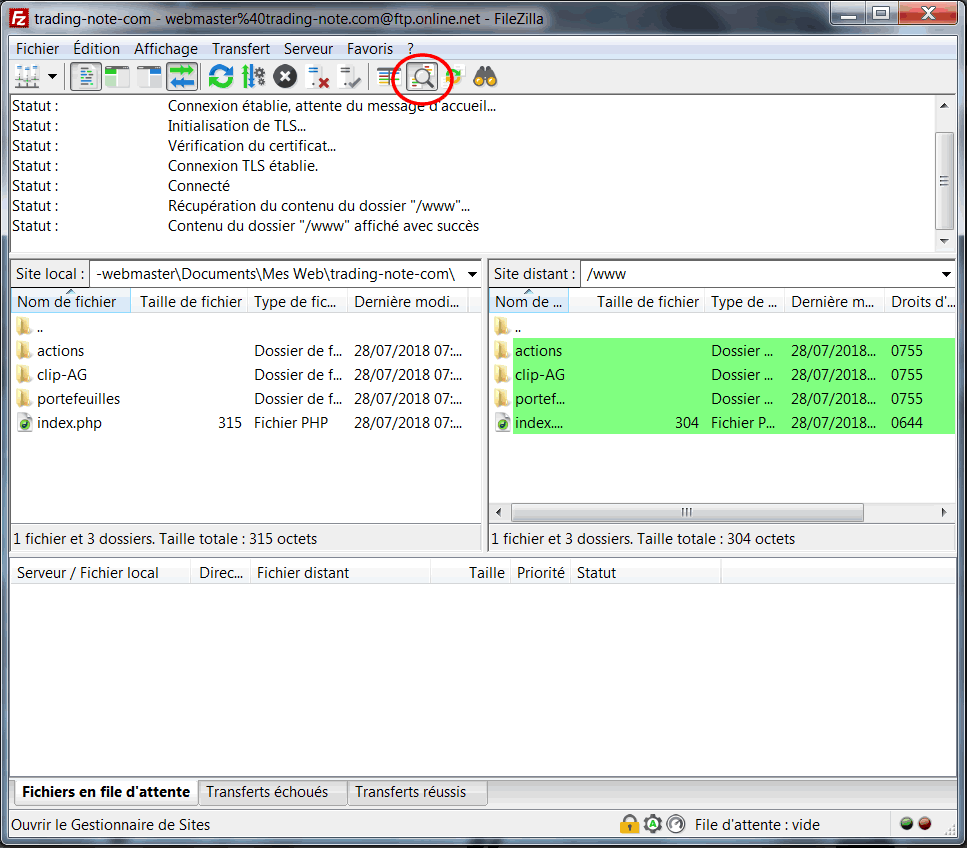The width and height of the screenshot is (967, 848).
Task: Toggle processing of the transfer queue
Action: tap(253, 77)
